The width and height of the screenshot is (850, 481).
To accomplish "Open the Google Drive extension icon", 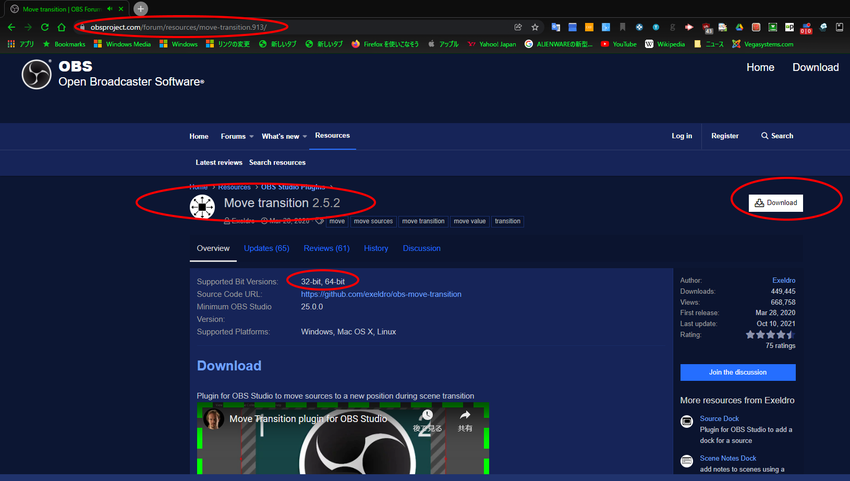I will [x=739, y=27].
